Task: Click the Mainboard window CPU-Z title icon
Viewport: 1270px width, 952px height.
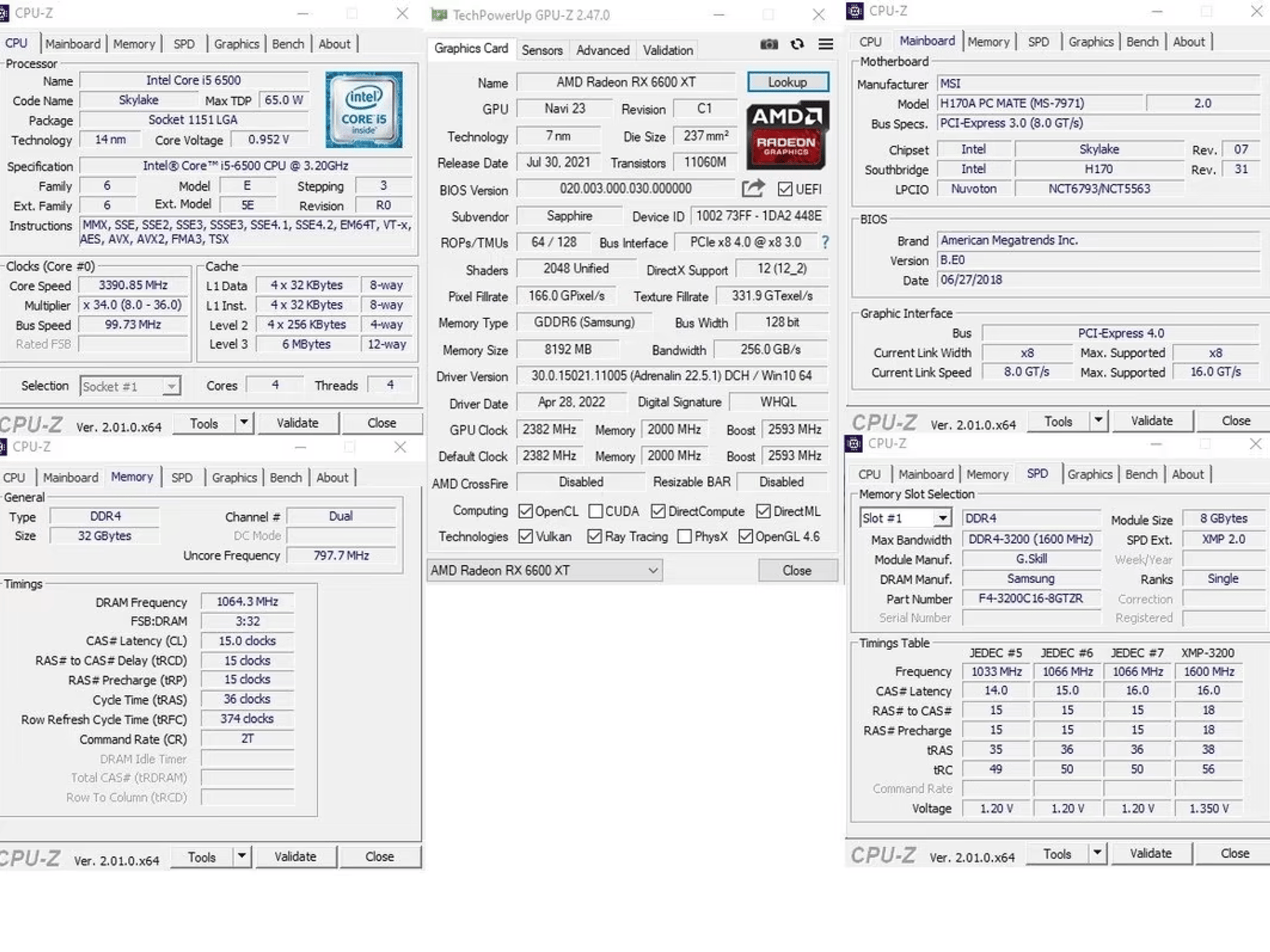Action: pyautogui.click(x=855, y=11)
